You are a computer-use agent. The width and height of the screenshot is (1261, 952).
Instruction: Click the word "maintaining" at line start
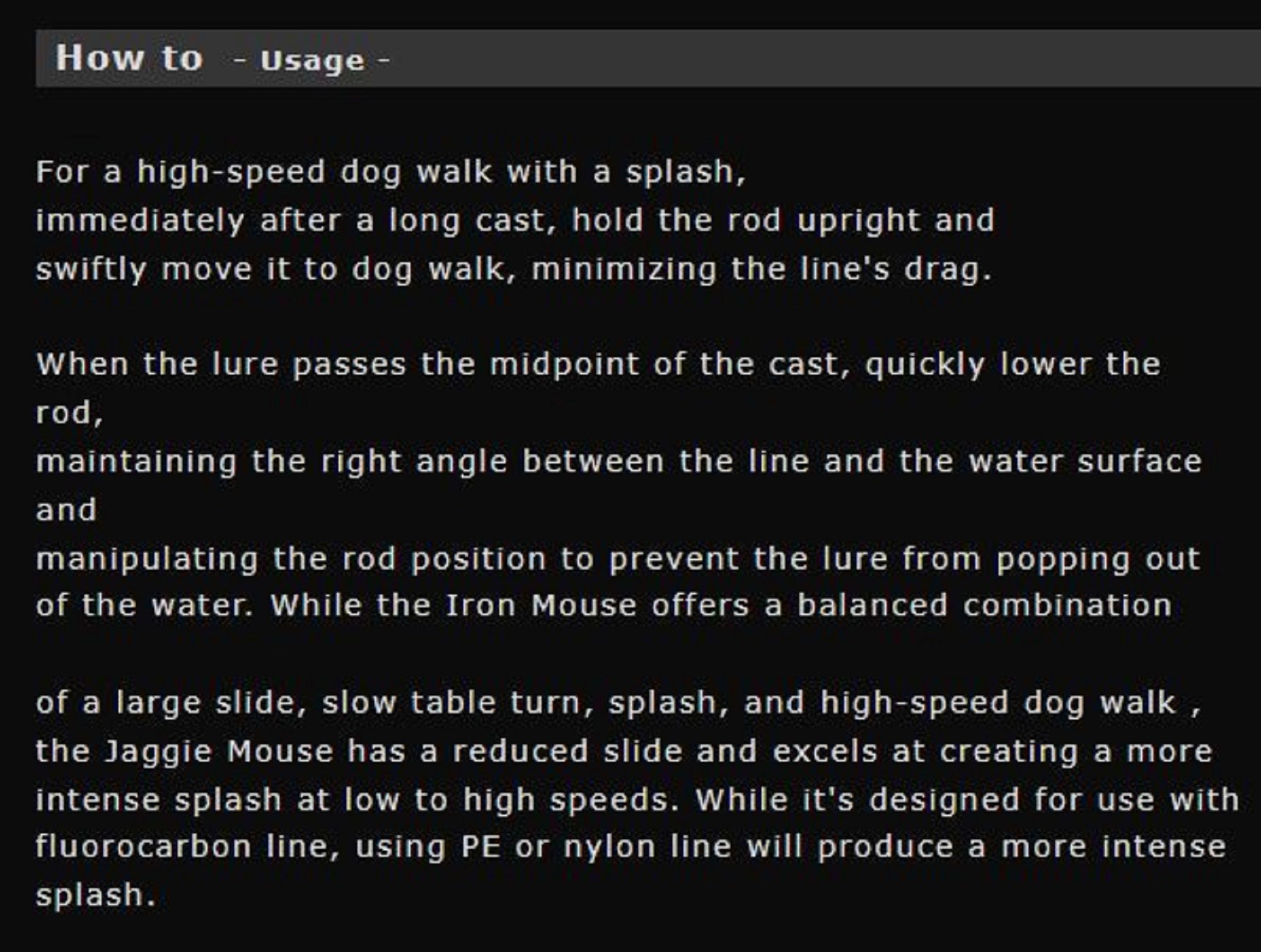(x=136, y=461)
